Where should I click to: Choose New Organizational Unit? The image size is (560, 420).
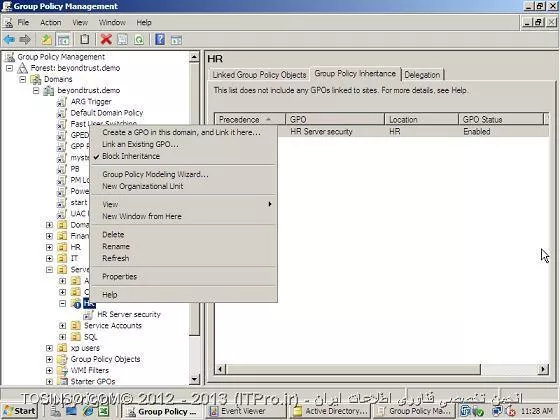pyautogui.click(x=184, y=186)
